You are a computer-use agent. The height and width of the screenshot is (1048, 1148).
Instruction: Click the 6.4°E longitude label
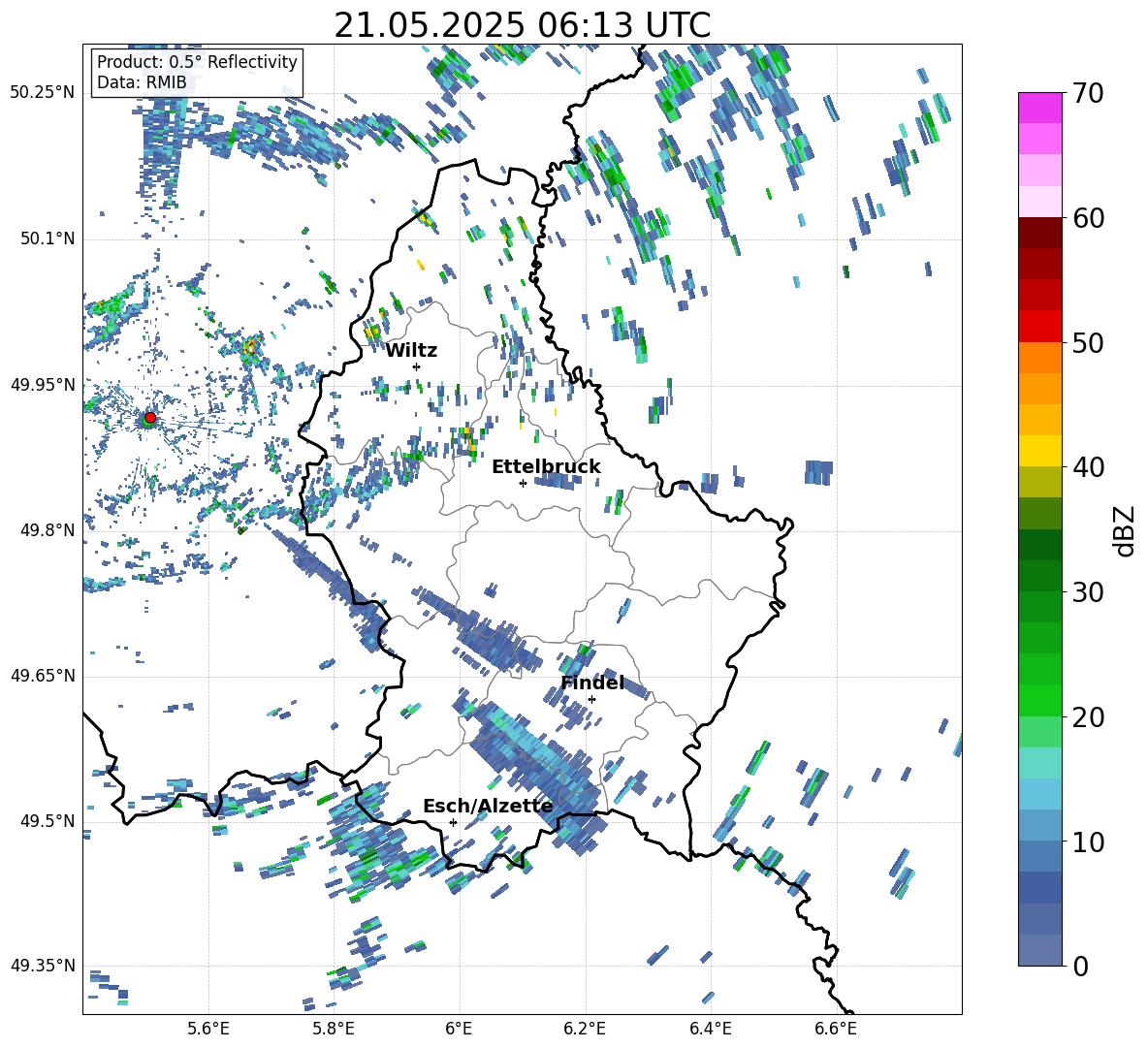pos(710,1029)
